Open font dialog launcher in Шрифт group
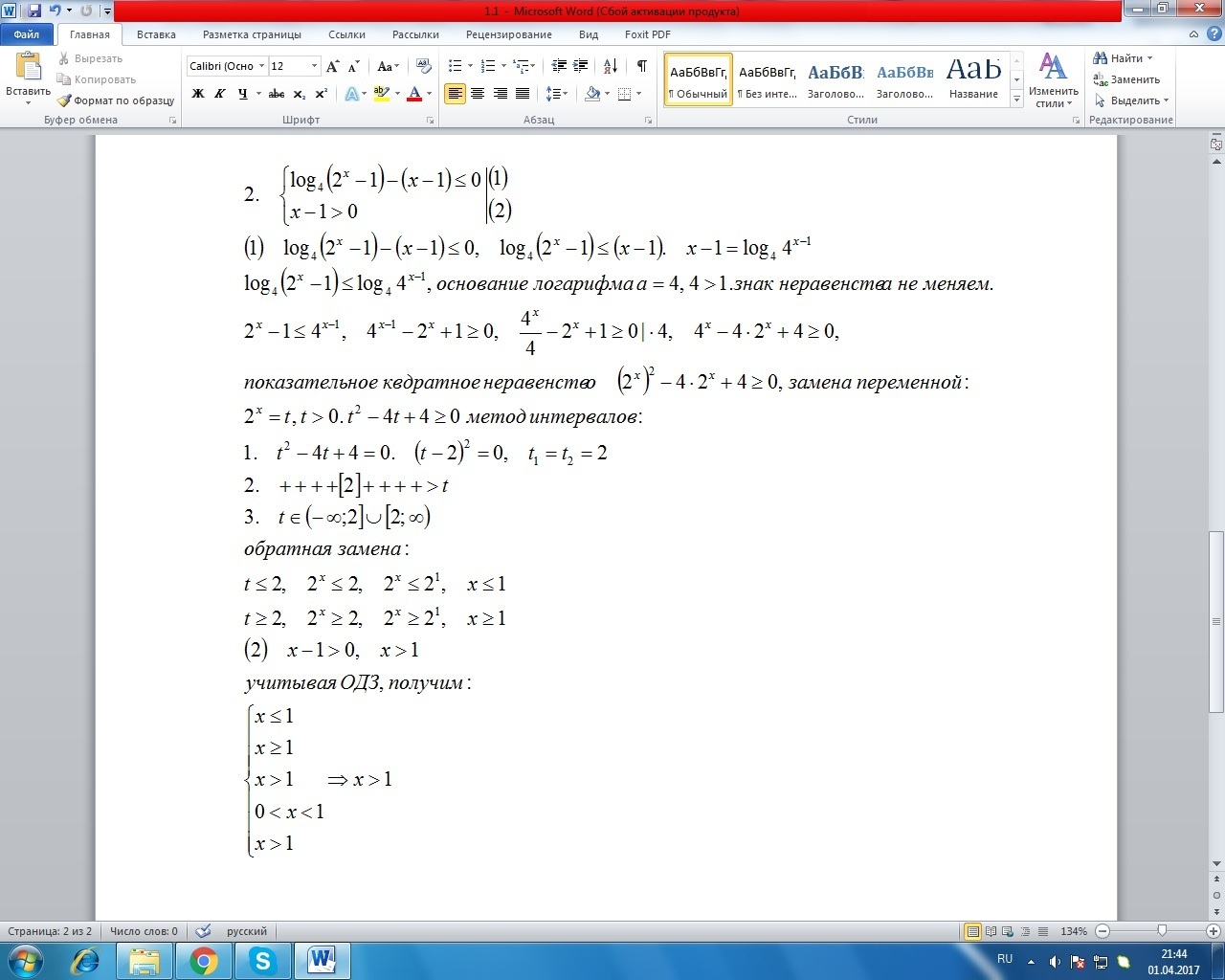This screenshot has width=1225, height=980. (x=431, y=121)
